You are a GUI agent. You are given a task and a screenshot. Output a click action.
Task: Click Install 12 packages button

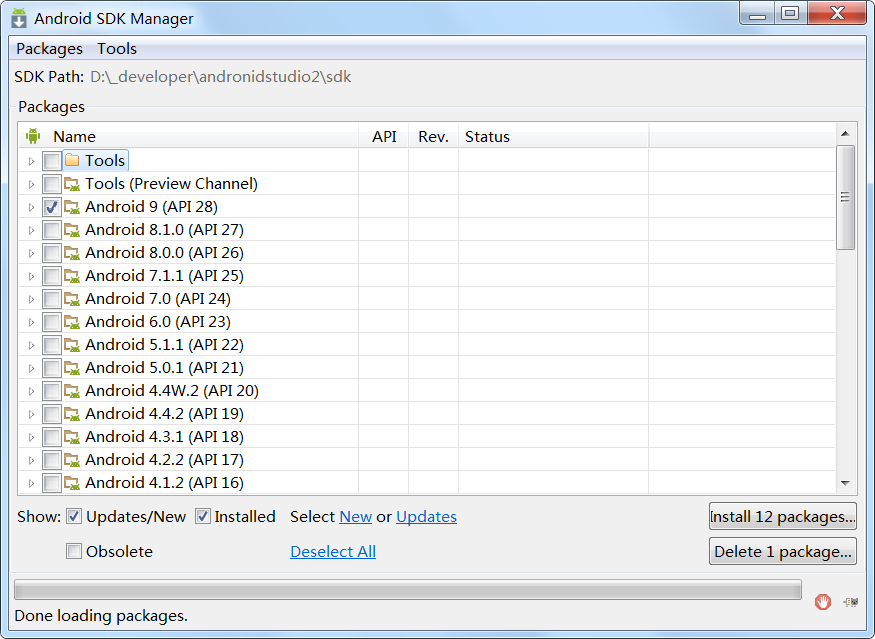tap(782, 516)
